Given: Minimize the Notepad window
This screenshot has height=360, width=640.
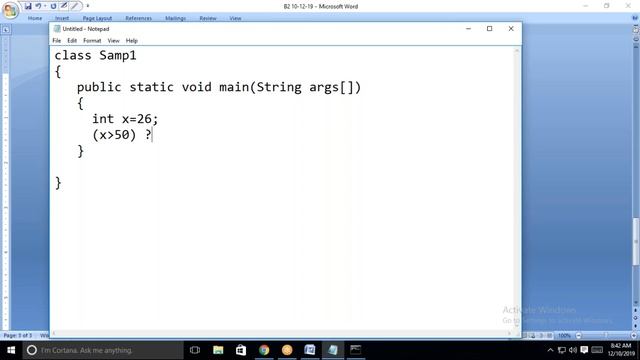Looking at the screenshot, I should (x=468, y=29).
